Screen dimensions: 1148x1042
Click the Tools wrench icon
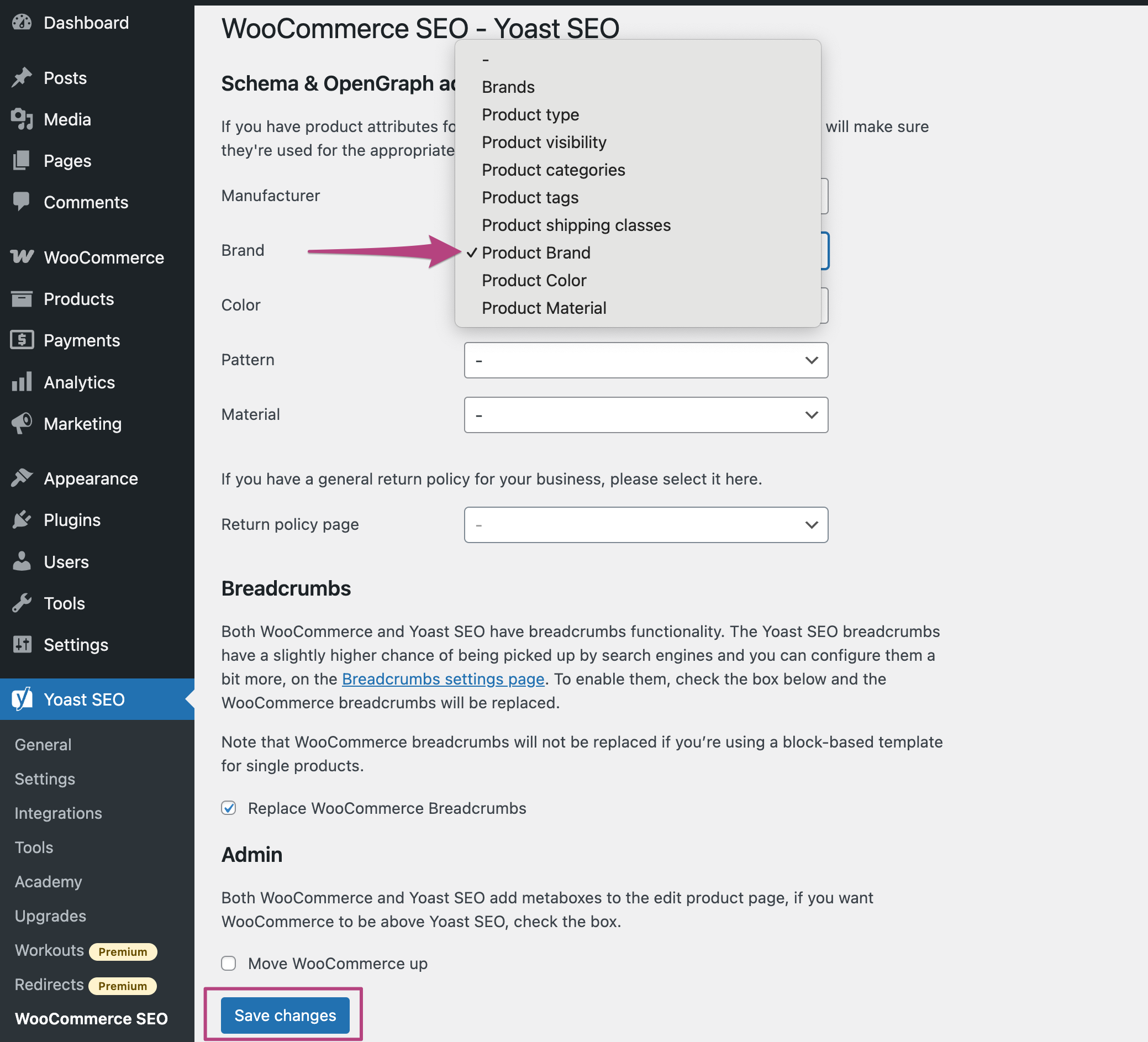pyautogui.click(x=22, y=603)
